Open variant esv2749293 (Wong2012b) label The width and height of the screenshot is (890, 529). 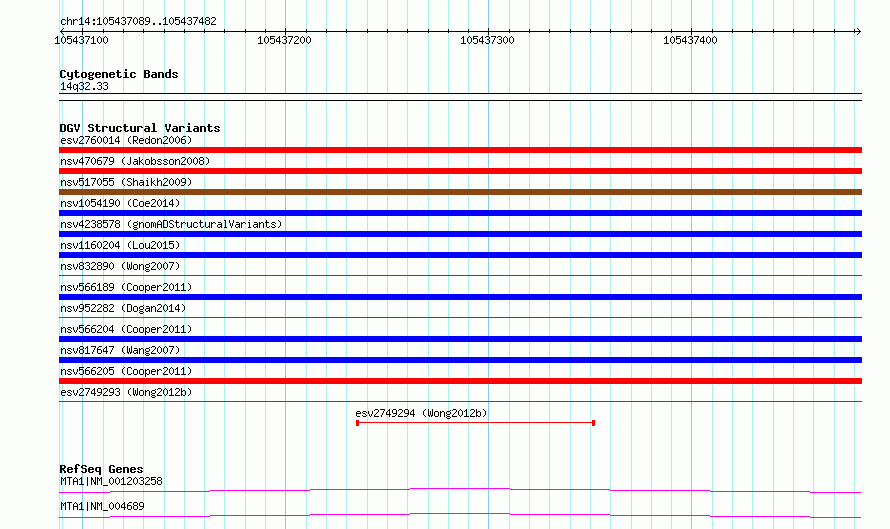[126, 392]
